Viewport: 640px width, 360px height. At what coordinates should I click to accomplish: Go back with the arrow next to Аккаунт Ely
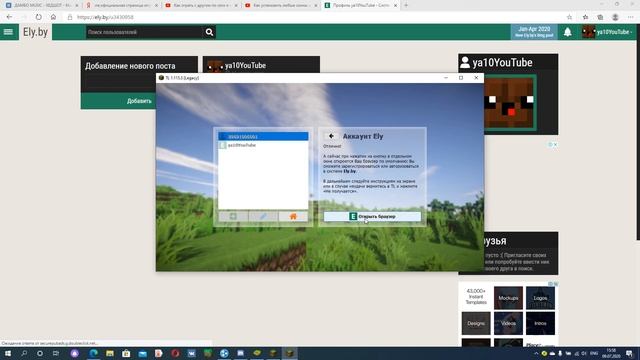331,136
